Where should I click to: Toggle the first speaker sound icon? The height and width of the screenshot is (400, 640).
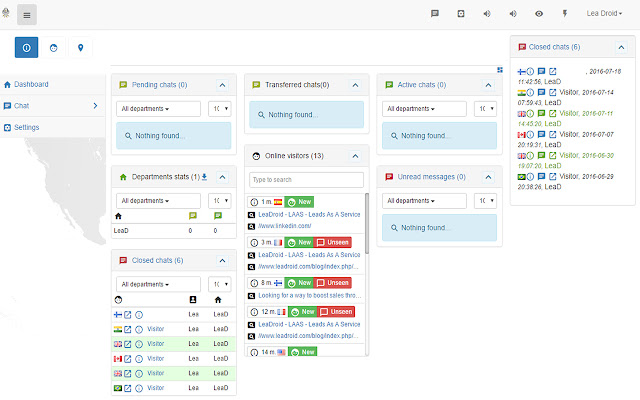[487, 14]
